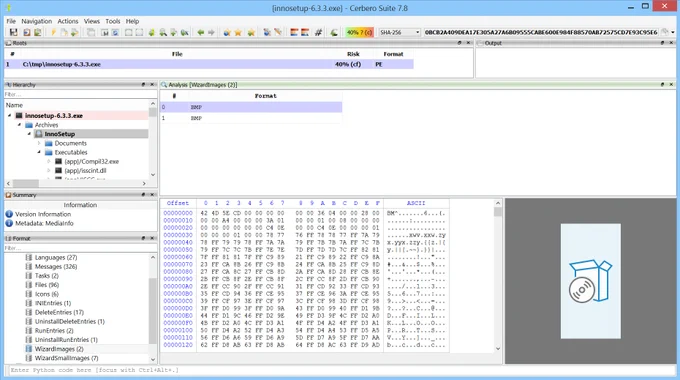The image size is (680, 380).
Task: Collapse the Executables folder node
Action: pos(39,152)
